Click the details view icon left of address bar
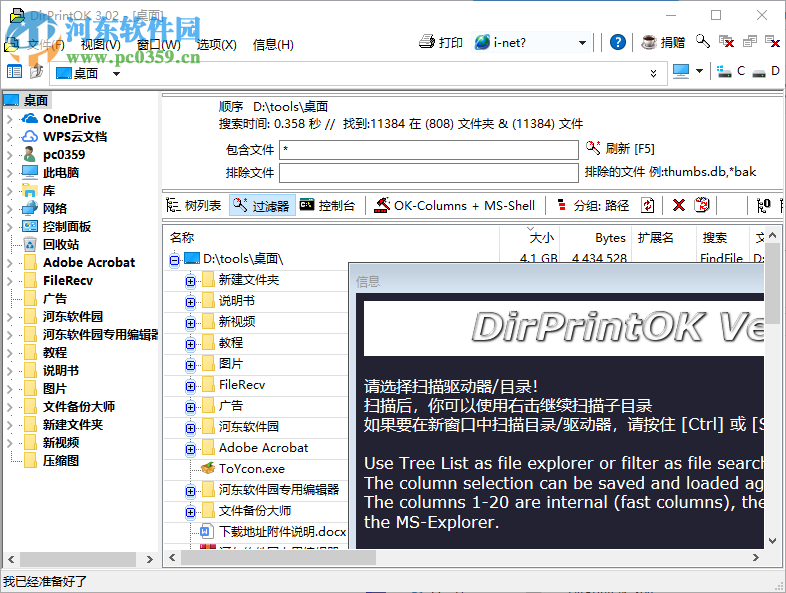The width and height of the screenshot is (786, 593). [14, 72]
